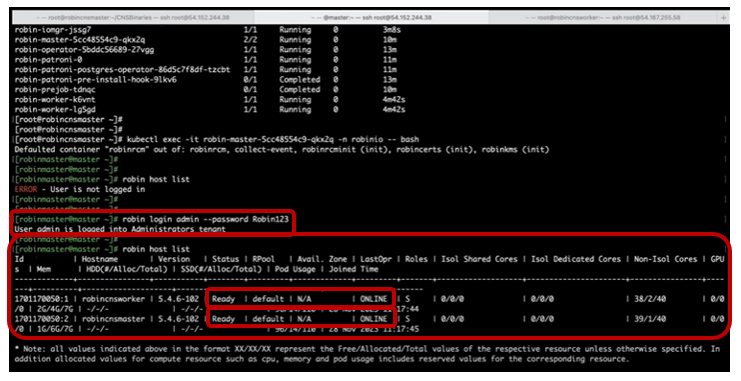Click the LastOpr column header
Screen dimensions: 741x381
pyautogui.click(x=376, y=259)
